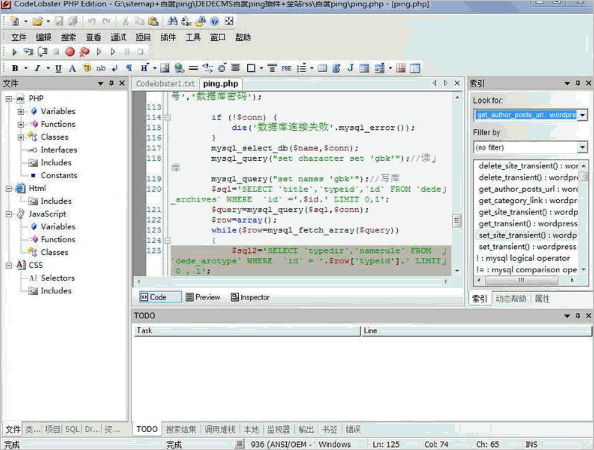Image resolution: width=594 pixels, height=450 pixels.
Task: Switch to the Codelobster1.txt tab
Action: 165,84
